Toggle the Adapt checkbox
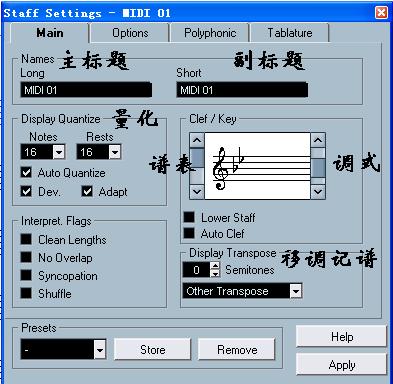 point(87,192)
